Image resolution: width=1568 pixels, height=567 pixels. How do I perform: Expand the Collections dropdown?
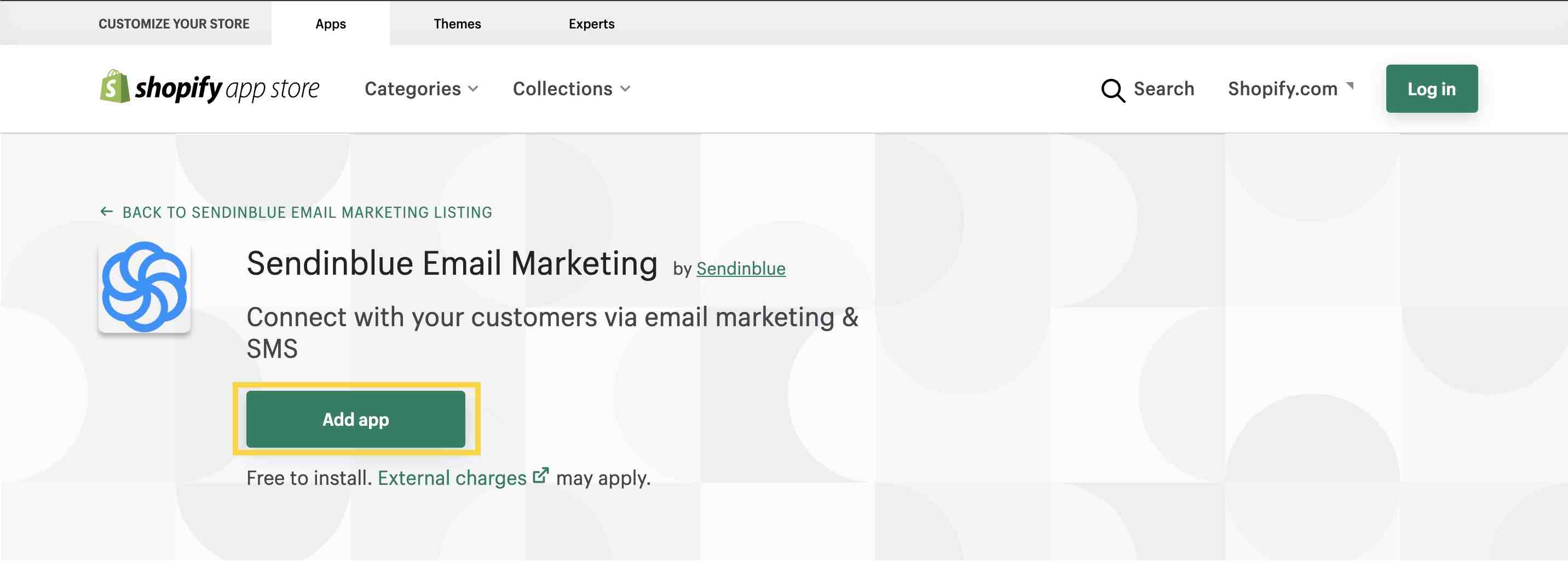coord(571,89)
